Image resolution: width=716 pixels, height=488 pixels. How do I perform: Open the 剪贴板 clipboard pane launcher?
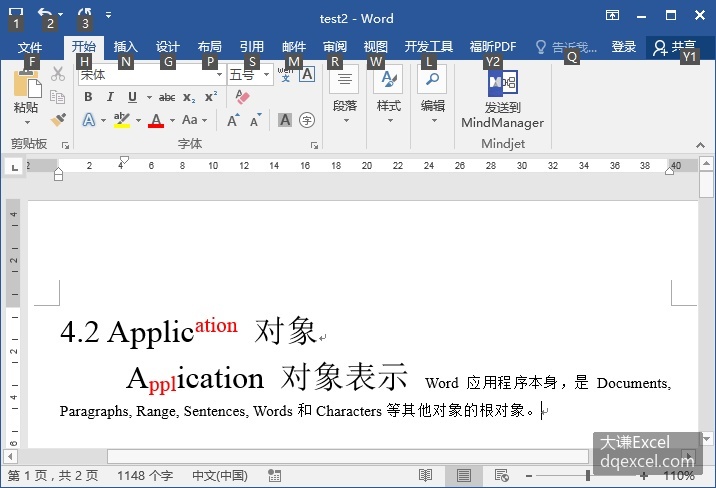tap(66, 146)
